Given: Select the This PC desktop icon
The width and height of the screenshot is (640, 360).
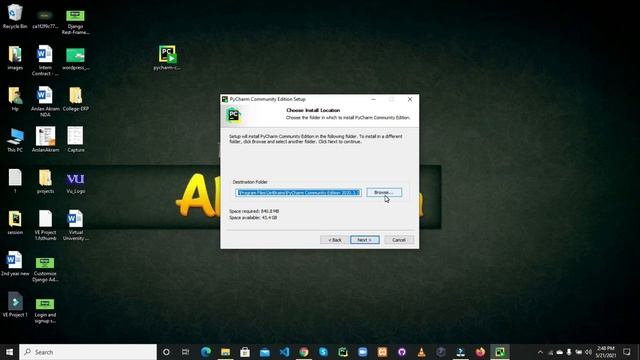Looking at the screenshot, I should pos(15,140).
